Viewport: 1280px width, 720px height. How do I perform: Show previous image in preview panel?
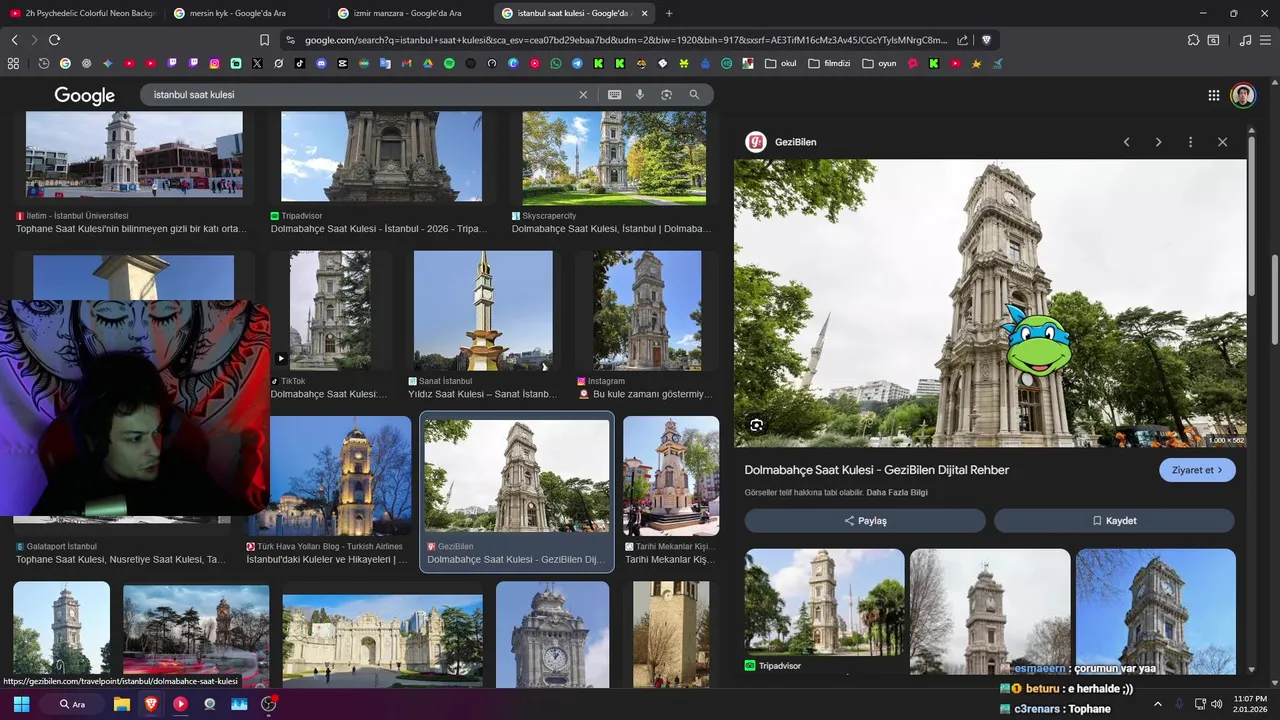coord(1126,142)
